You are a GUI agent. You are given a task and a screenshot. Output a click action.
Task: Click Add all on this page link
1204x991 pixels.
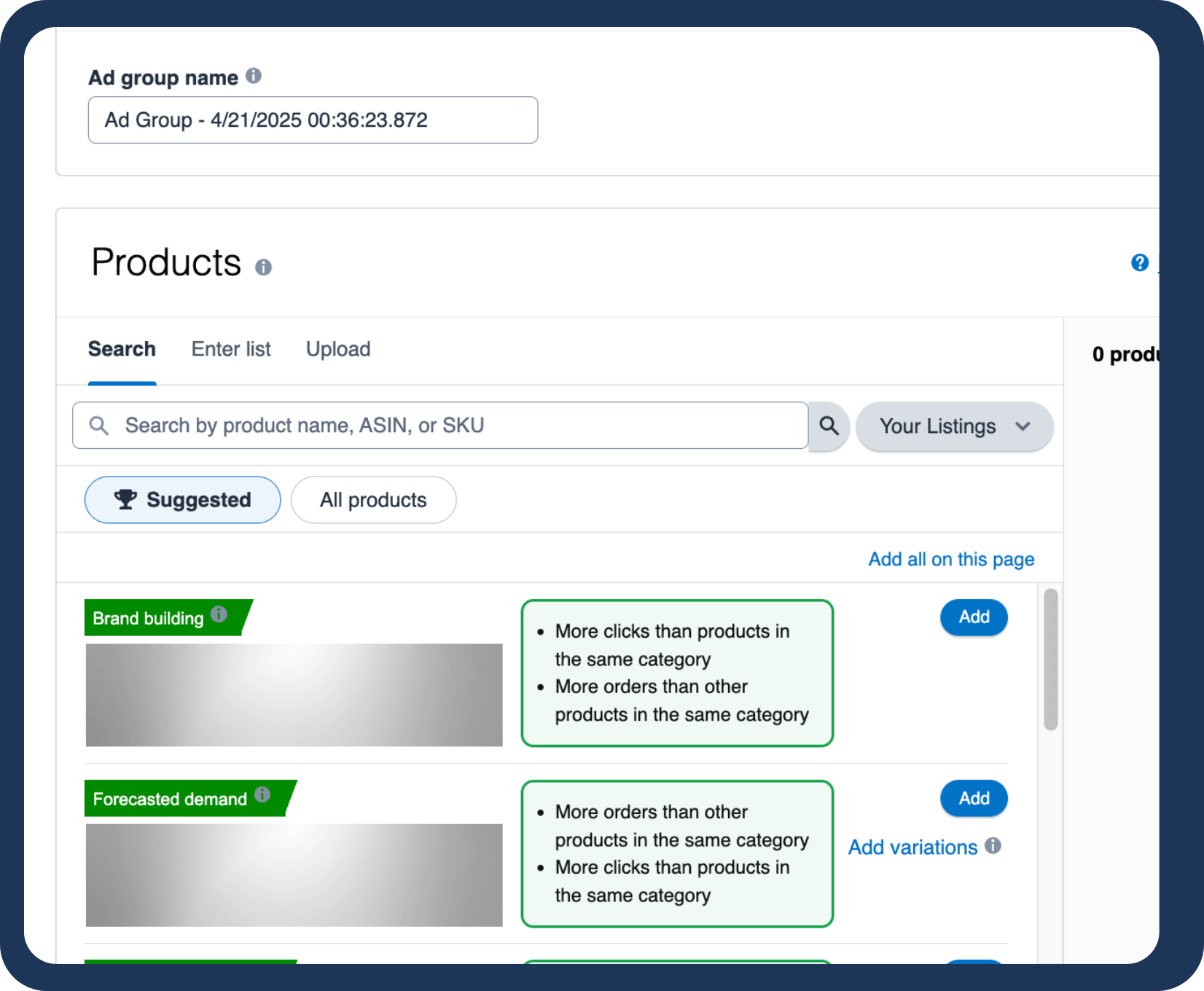(x=951, y=560)
